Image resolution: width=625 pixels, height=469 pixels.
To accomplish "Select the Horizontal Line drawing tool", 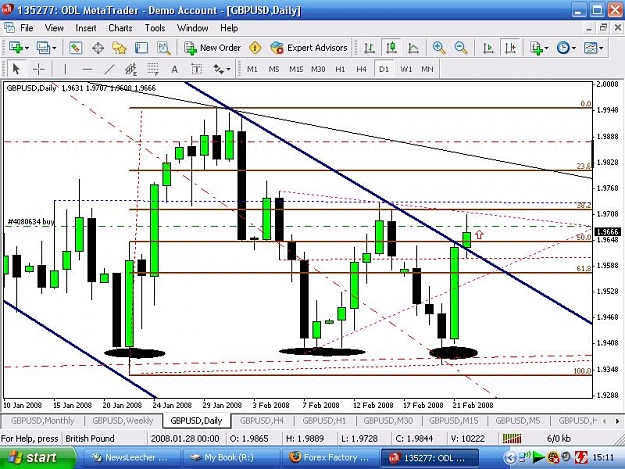I will coord(87,69).
